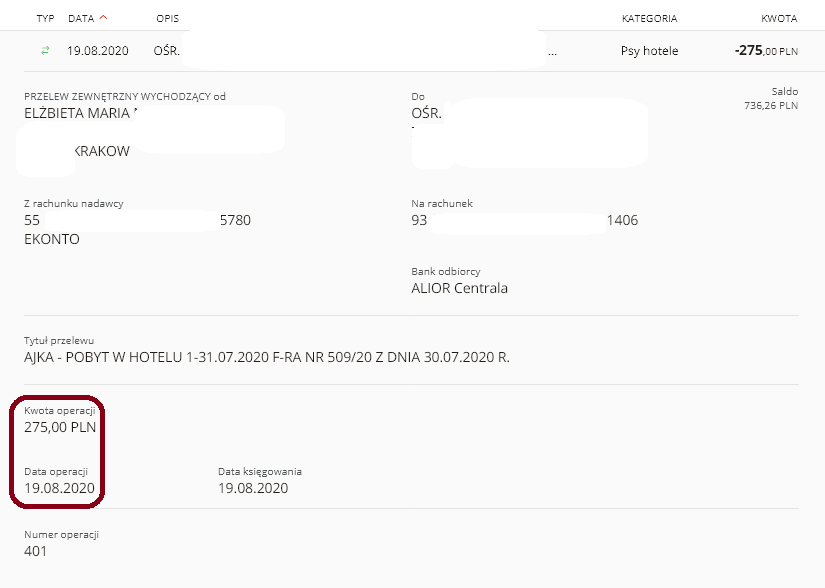
Task: Select the Kwota operacji 275,00 PLN value
Action: tap(60, 427)
